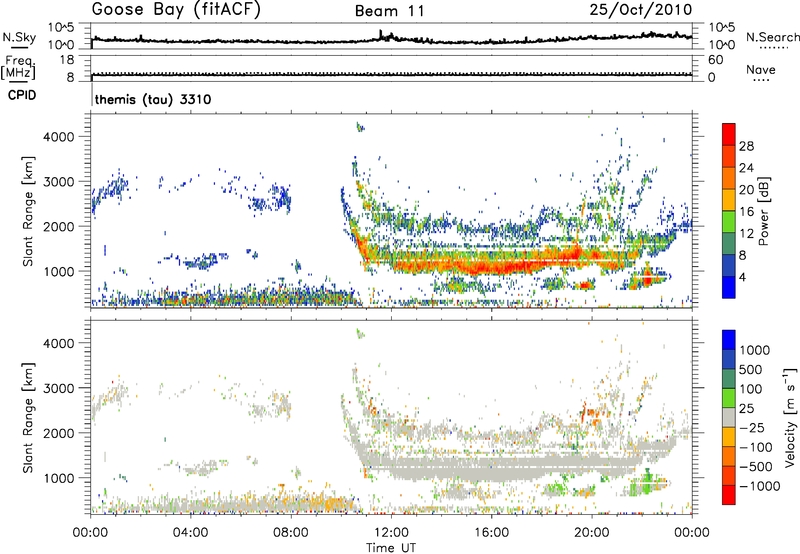Click the 3000 km tick of the power panel

(x=58, y=182)
